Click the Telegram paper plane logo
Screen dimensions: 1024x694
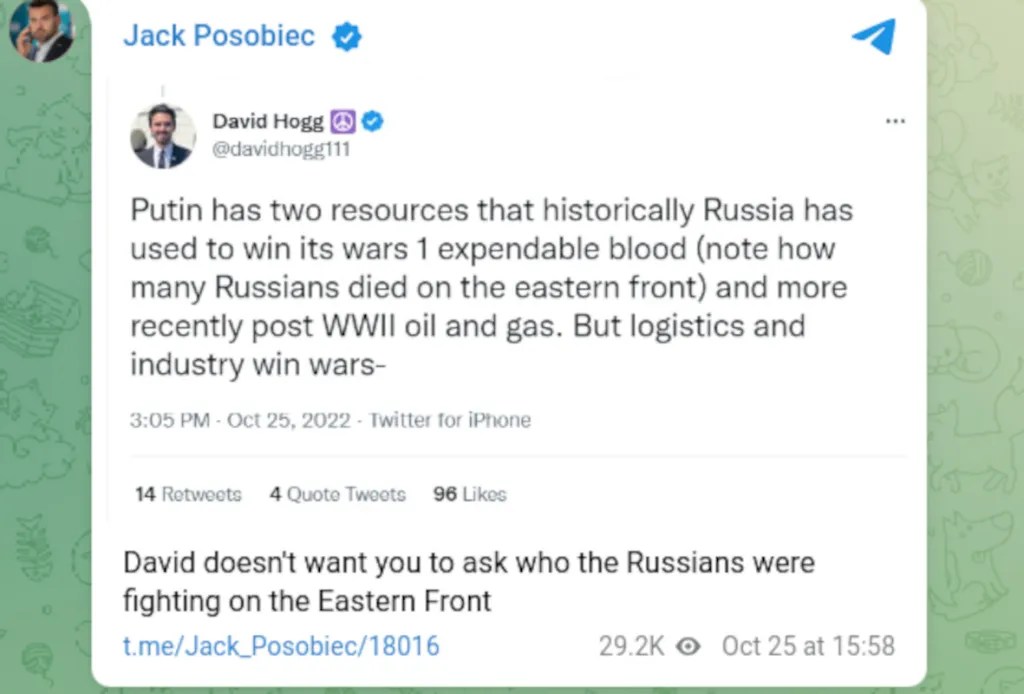873,37
